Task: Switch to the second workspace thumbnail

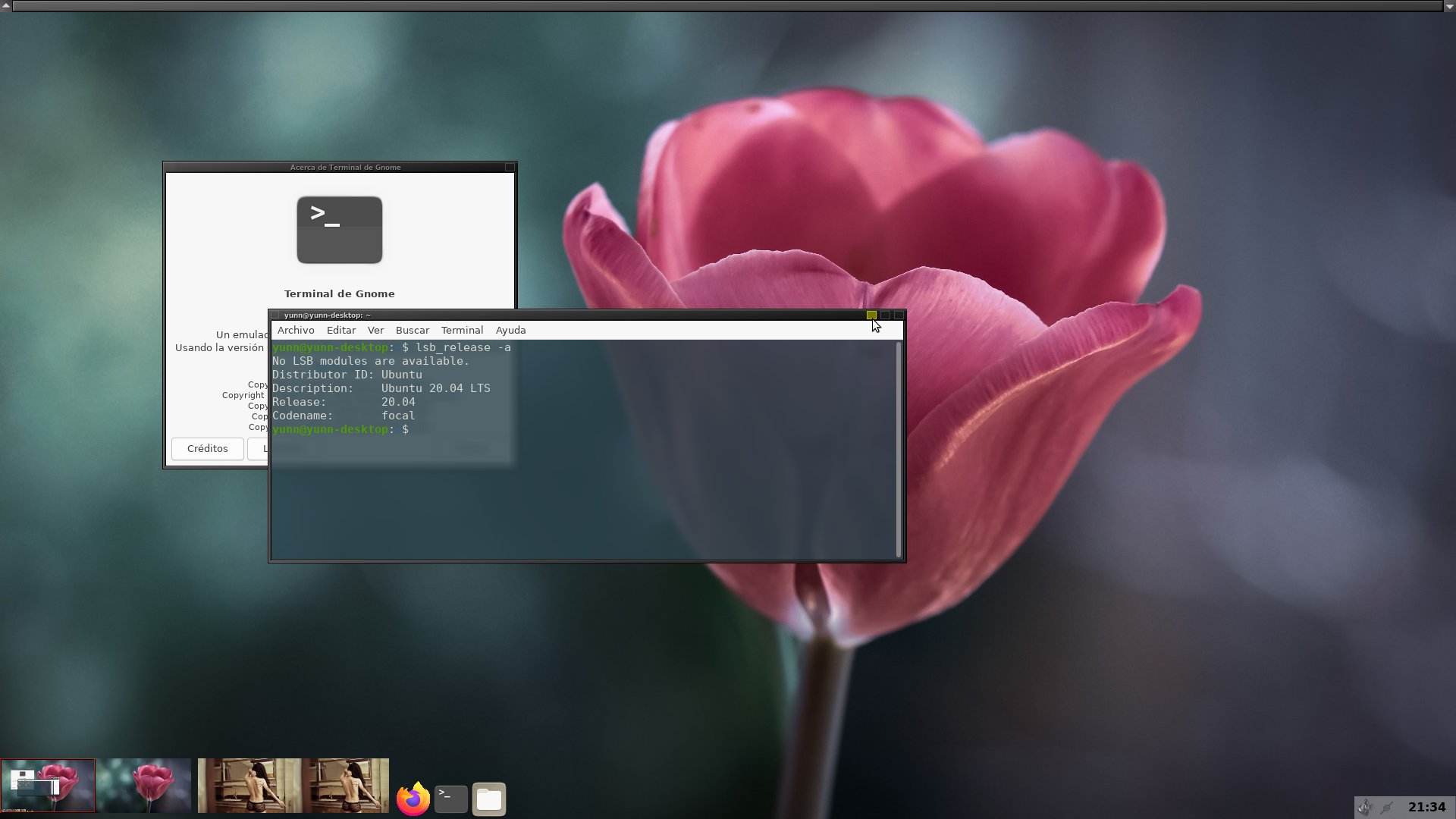Action: point(144,786)
